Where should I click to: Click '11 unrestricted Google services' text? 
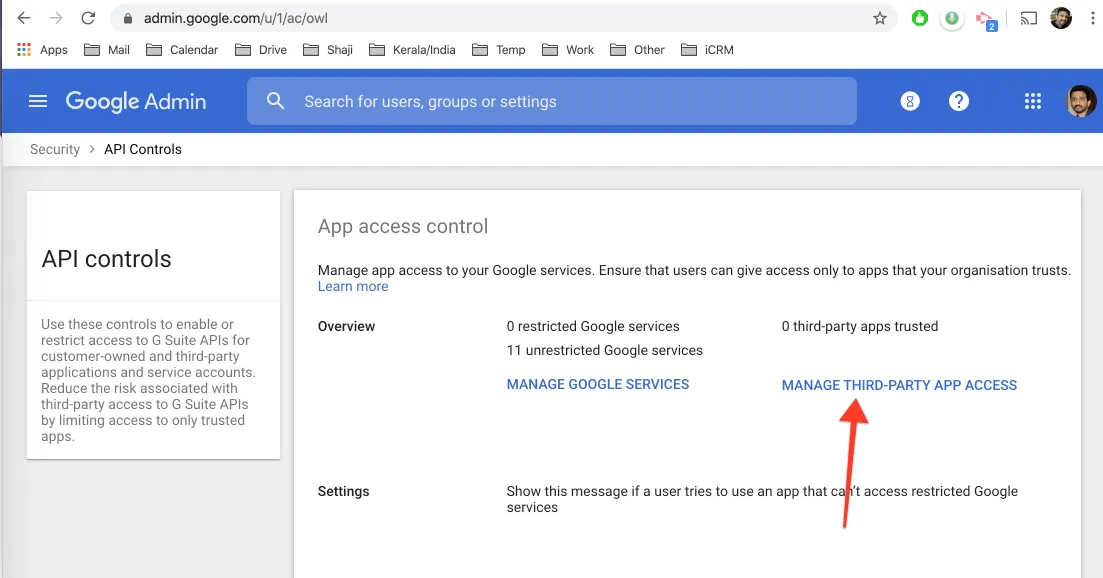point(604,350)
